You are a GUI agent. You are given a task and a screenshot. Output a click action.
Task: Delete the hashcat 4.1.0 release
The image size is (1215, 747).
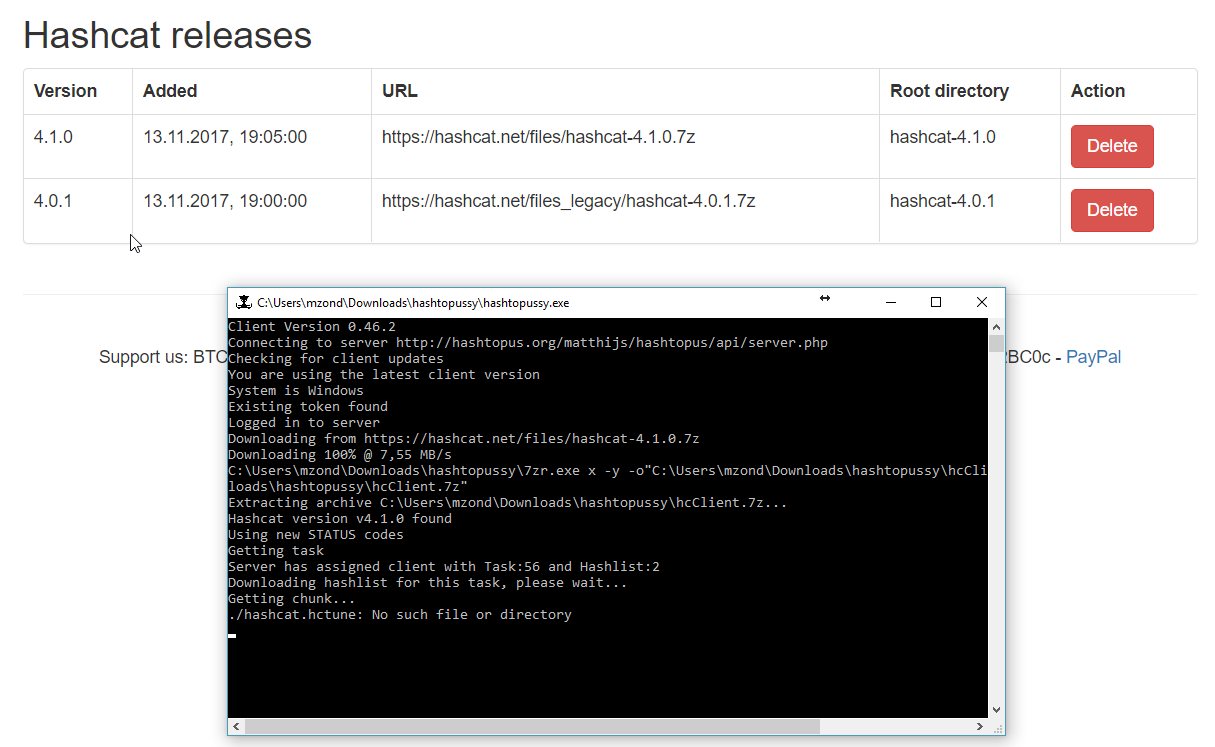(1111, 146)
